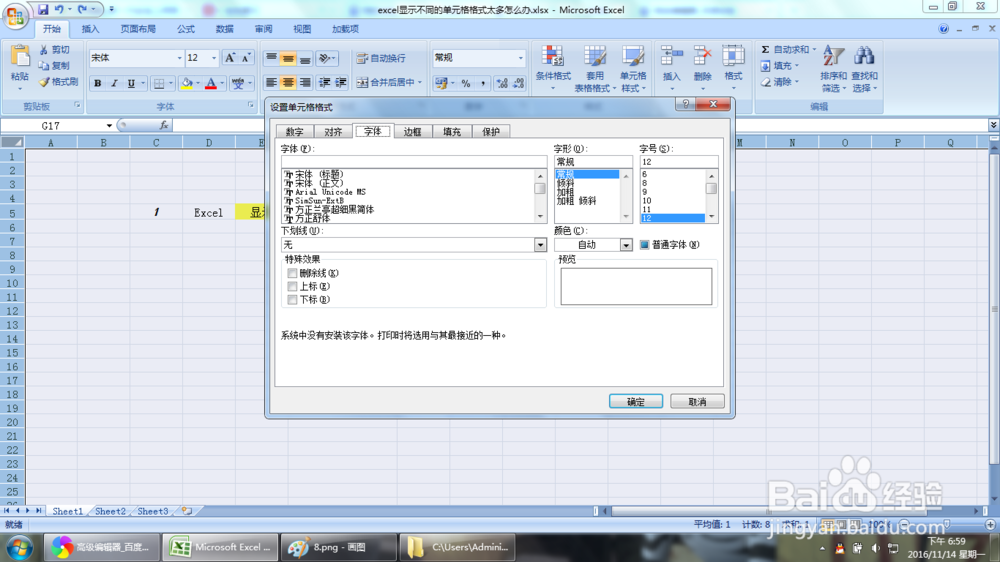Expand the ribbon font size dropdown
The width and height of the screenshot is (1000, 562).
214,58
